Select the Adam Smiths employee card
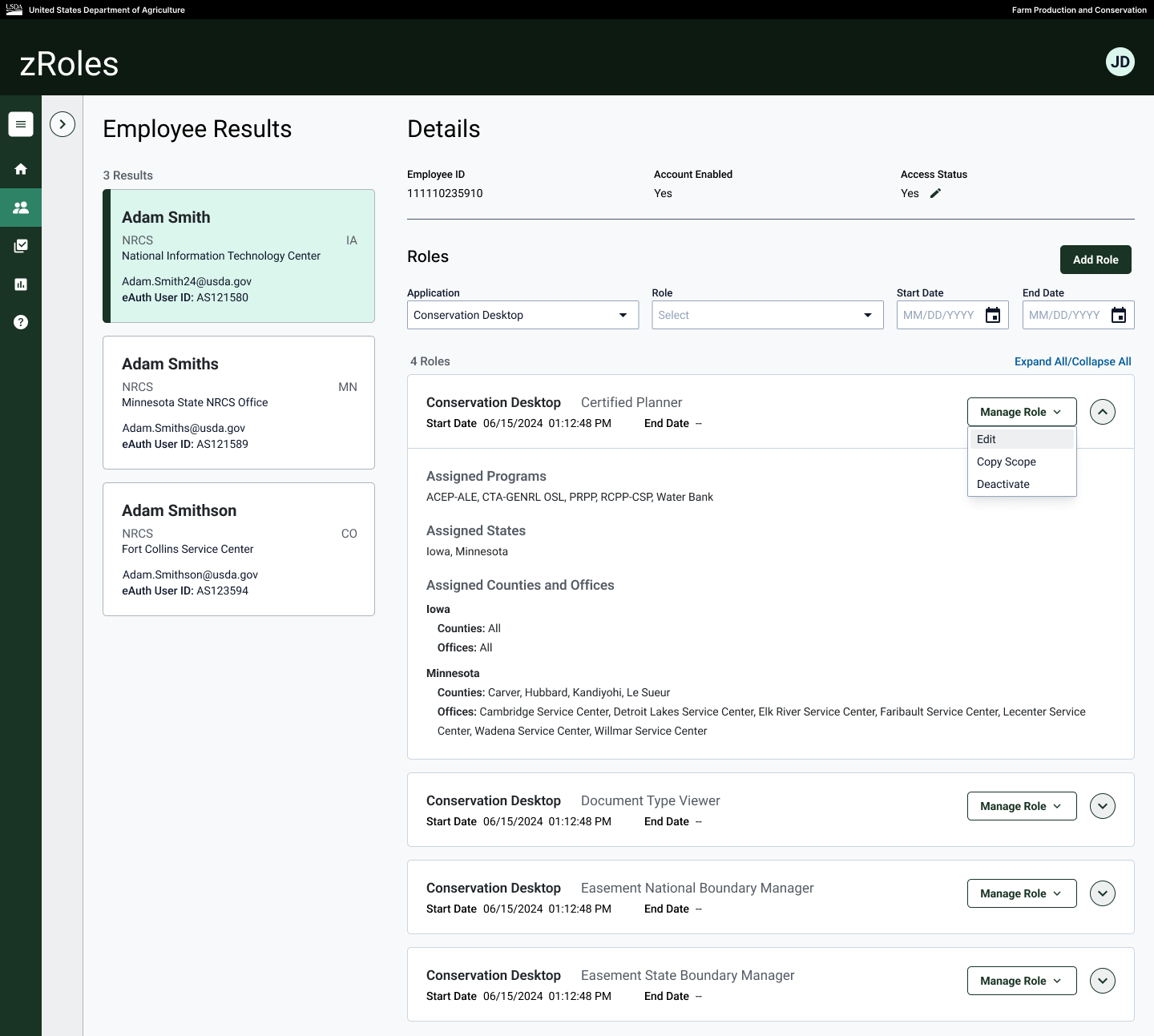The width and height of the screenshot is (1154, 1036). (239, 402)
